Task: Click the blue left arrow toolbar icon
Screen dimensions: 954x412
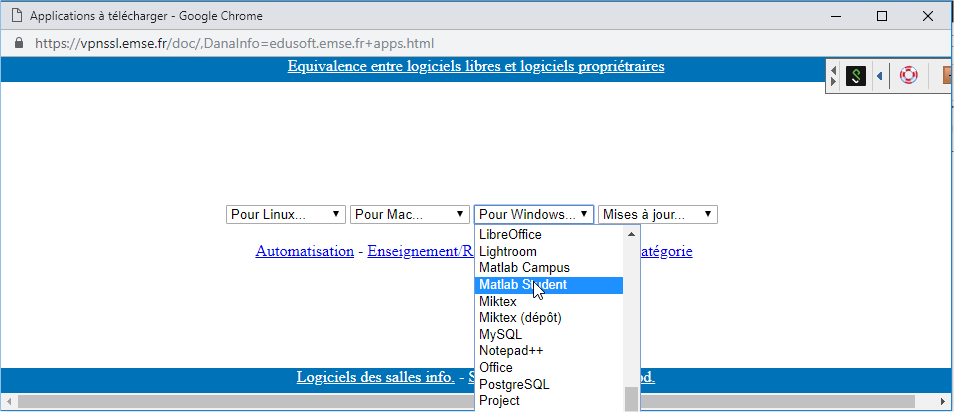Action: [x=879, y=76]
